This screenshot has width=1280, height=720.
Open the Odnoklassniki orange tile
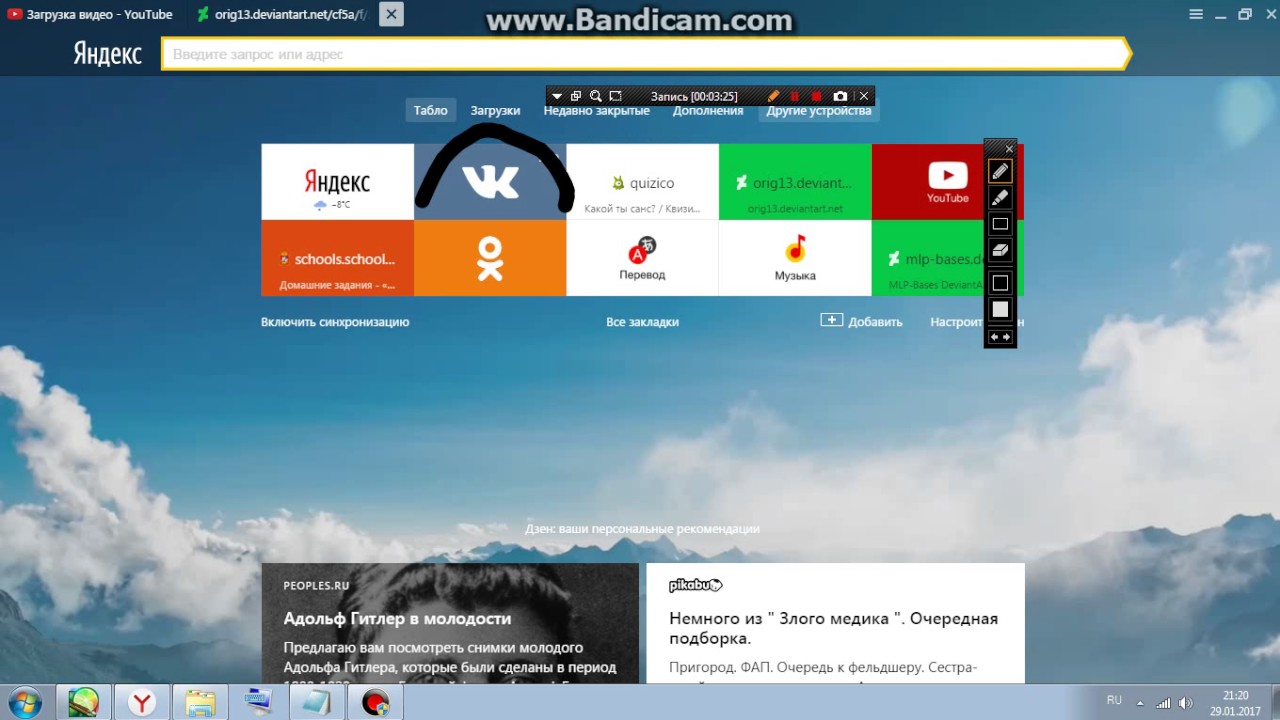click(490, 258)
